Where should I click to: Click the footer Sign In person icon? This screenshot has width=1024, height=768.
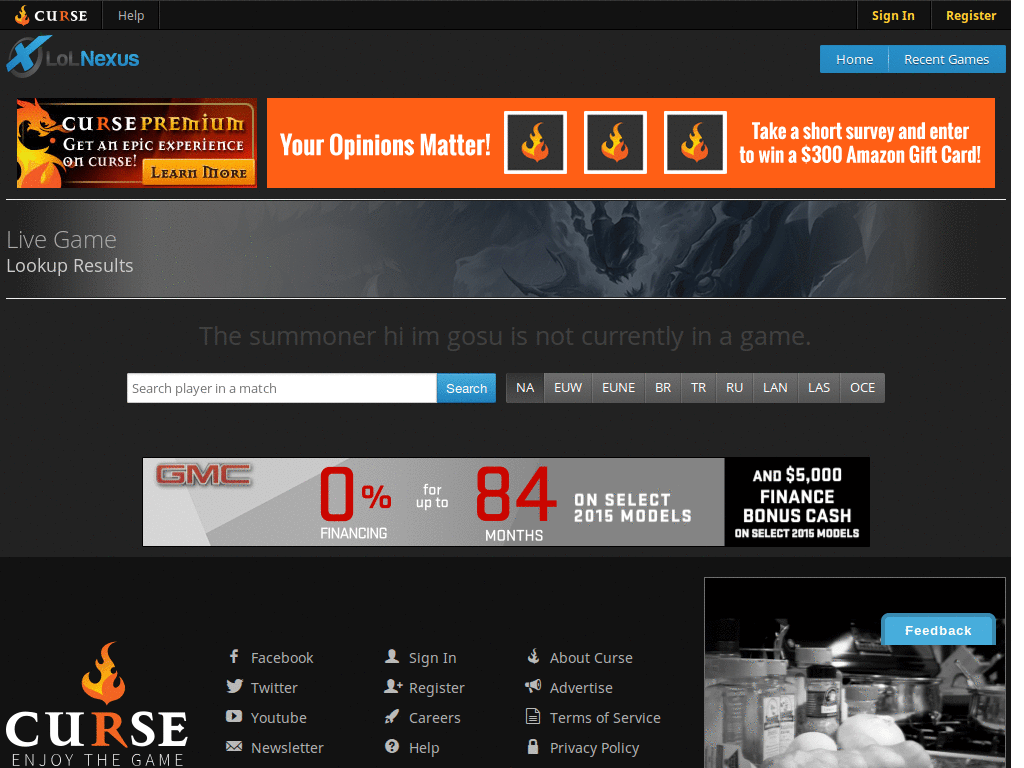392,656
